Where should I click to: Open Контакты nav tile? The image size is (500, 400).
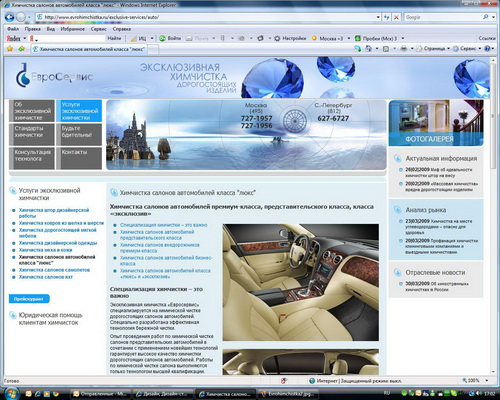coord(79,158)
